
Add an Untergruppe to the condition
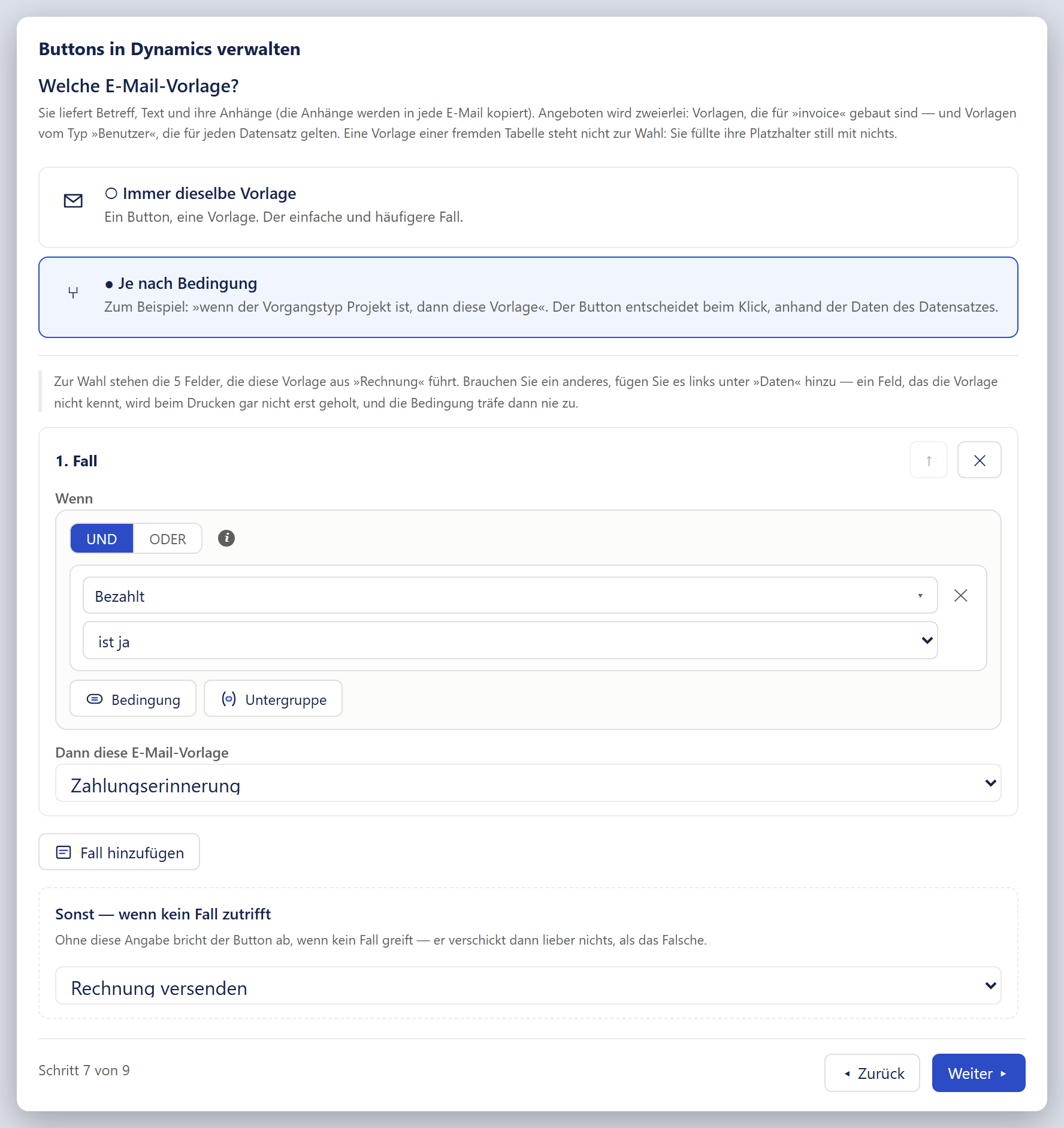(273, 699)
